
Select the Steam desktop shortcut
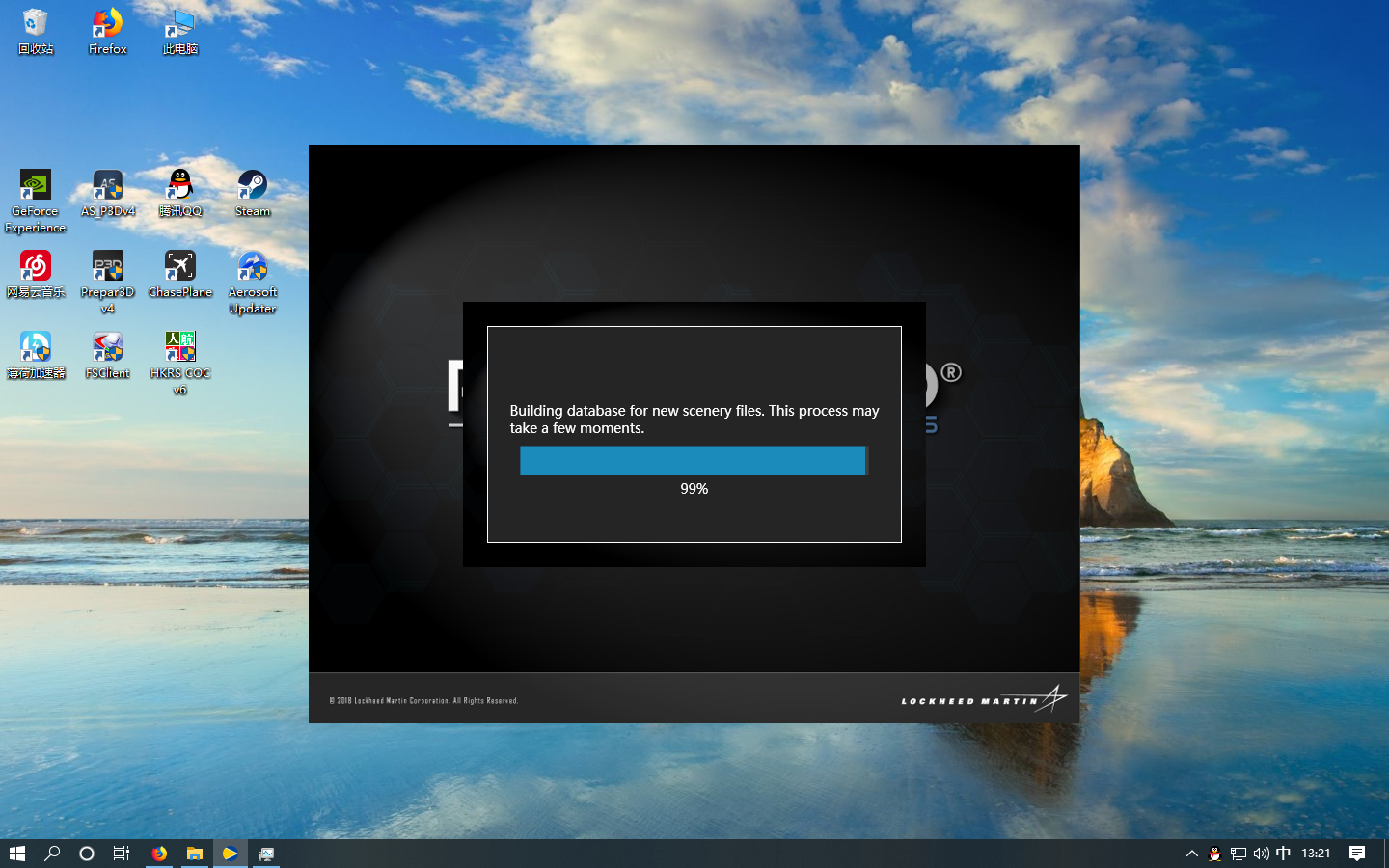pos(253,194)
